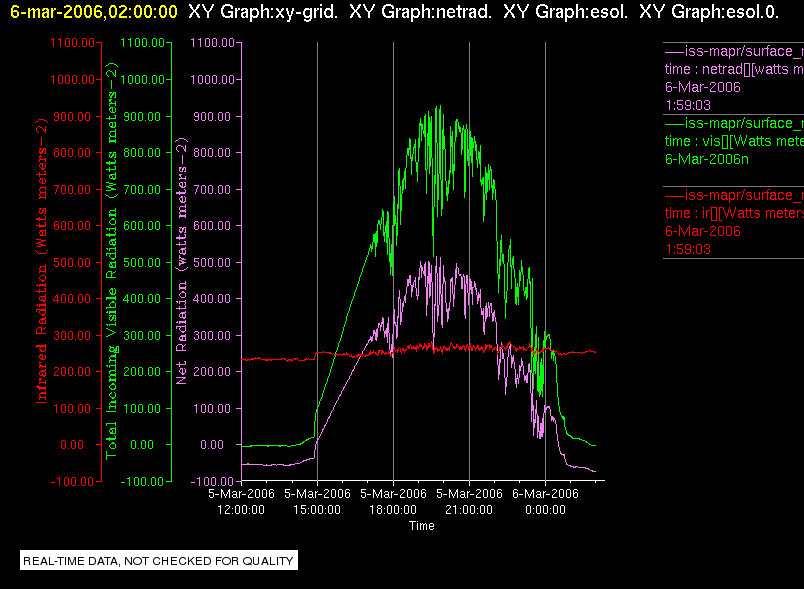804x589 pixels.
Task: Click the pink axis value 900.00
Action: coord(212,116)
